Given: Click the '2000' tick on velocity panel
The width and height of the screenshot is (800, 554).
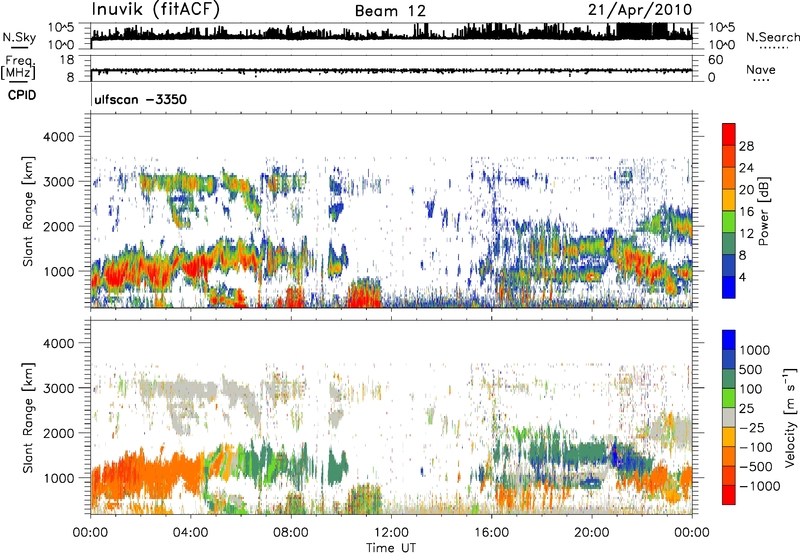Looking at the screenshot, I should 58,433.
